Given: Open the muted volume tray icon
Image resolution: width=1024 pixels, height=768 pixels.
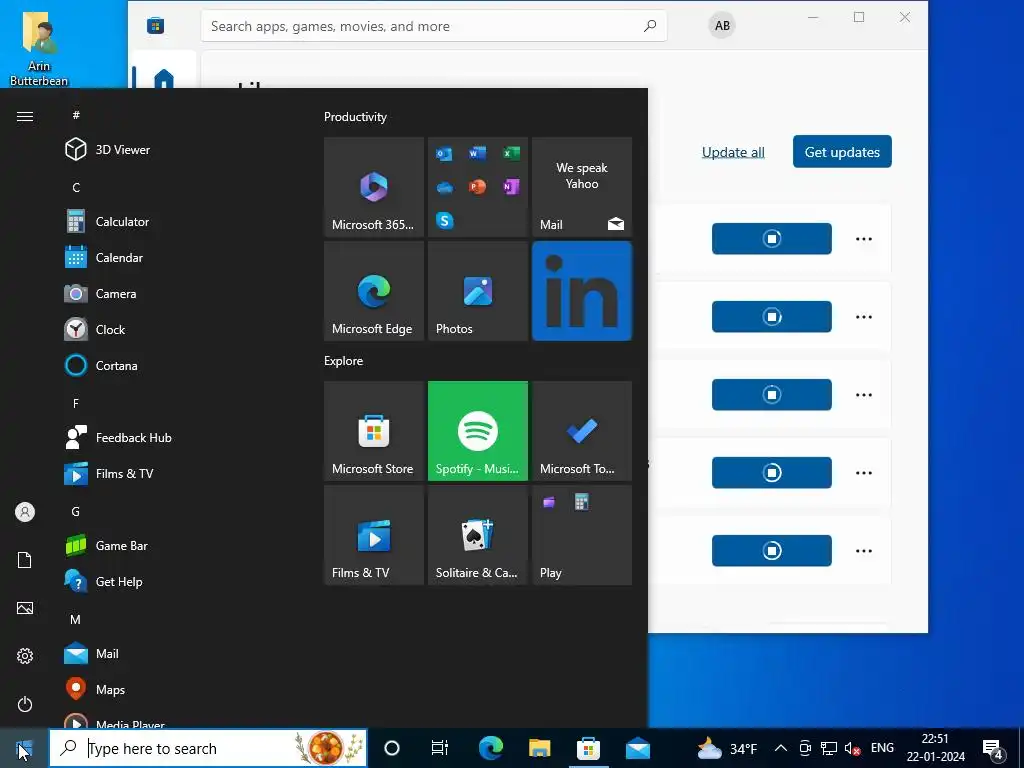Looking at the screenshot, I should (x=852, y=749).
